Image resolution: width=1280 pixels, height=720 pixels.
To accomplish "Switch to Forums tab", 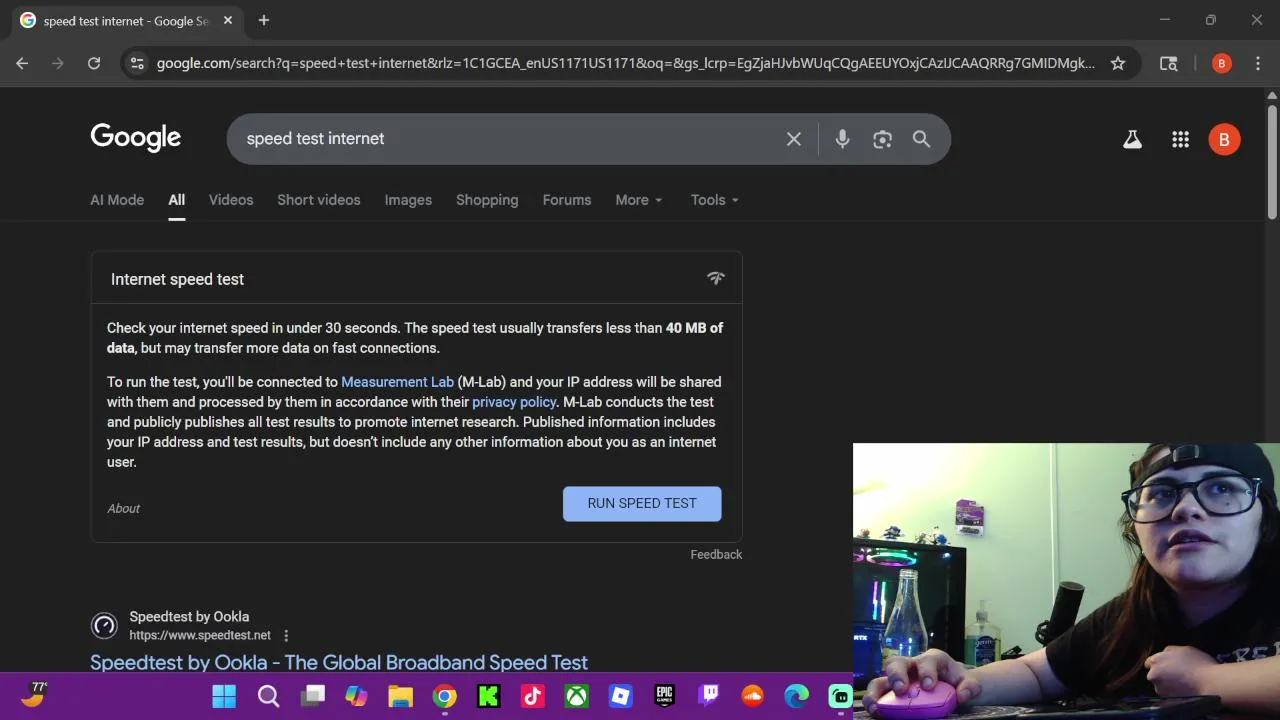I will [x=567, y=200].
